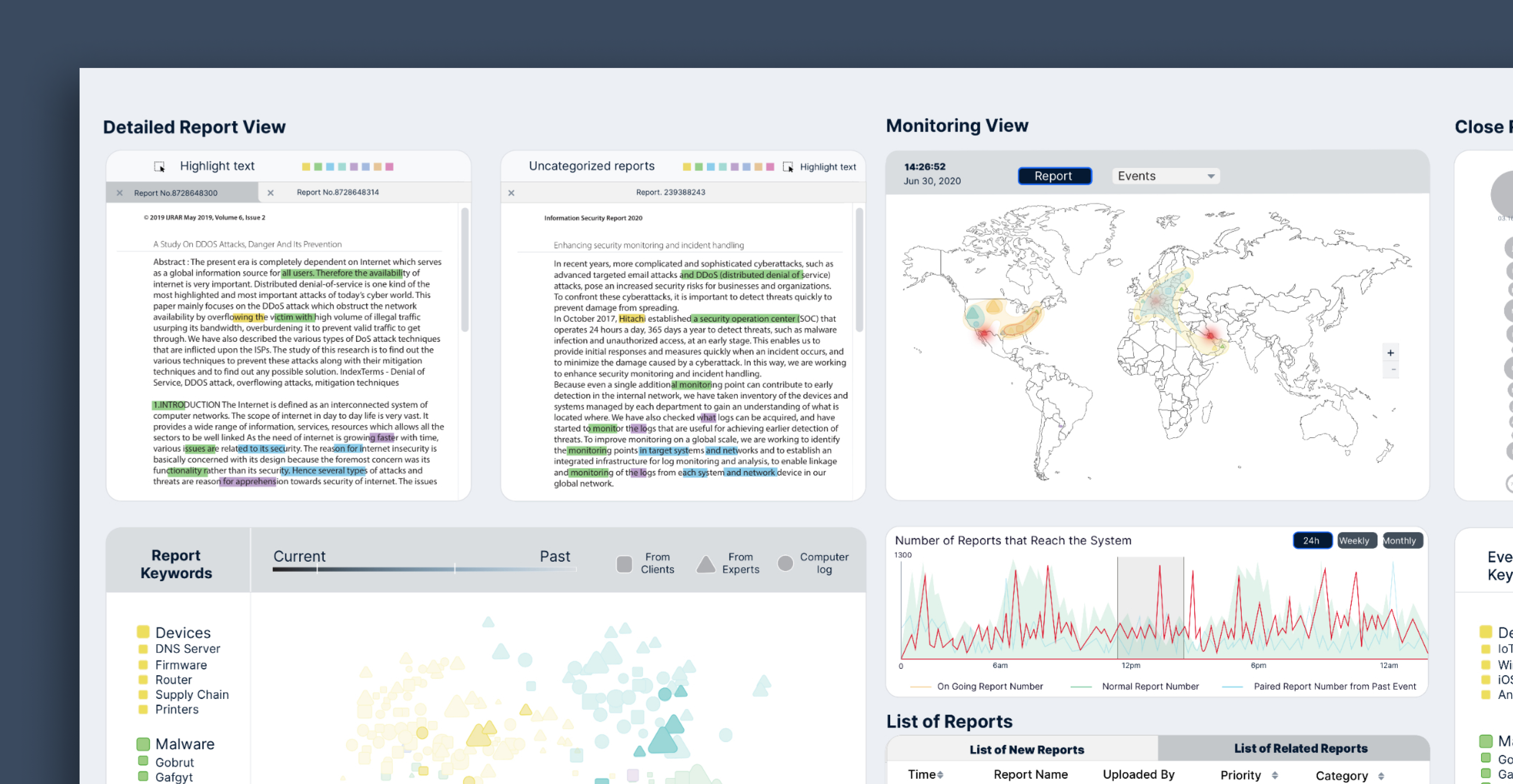This screenshot has height=784, width=1513.
Task: Toggle the Computer log circle legend
Action: click(785, 564)
